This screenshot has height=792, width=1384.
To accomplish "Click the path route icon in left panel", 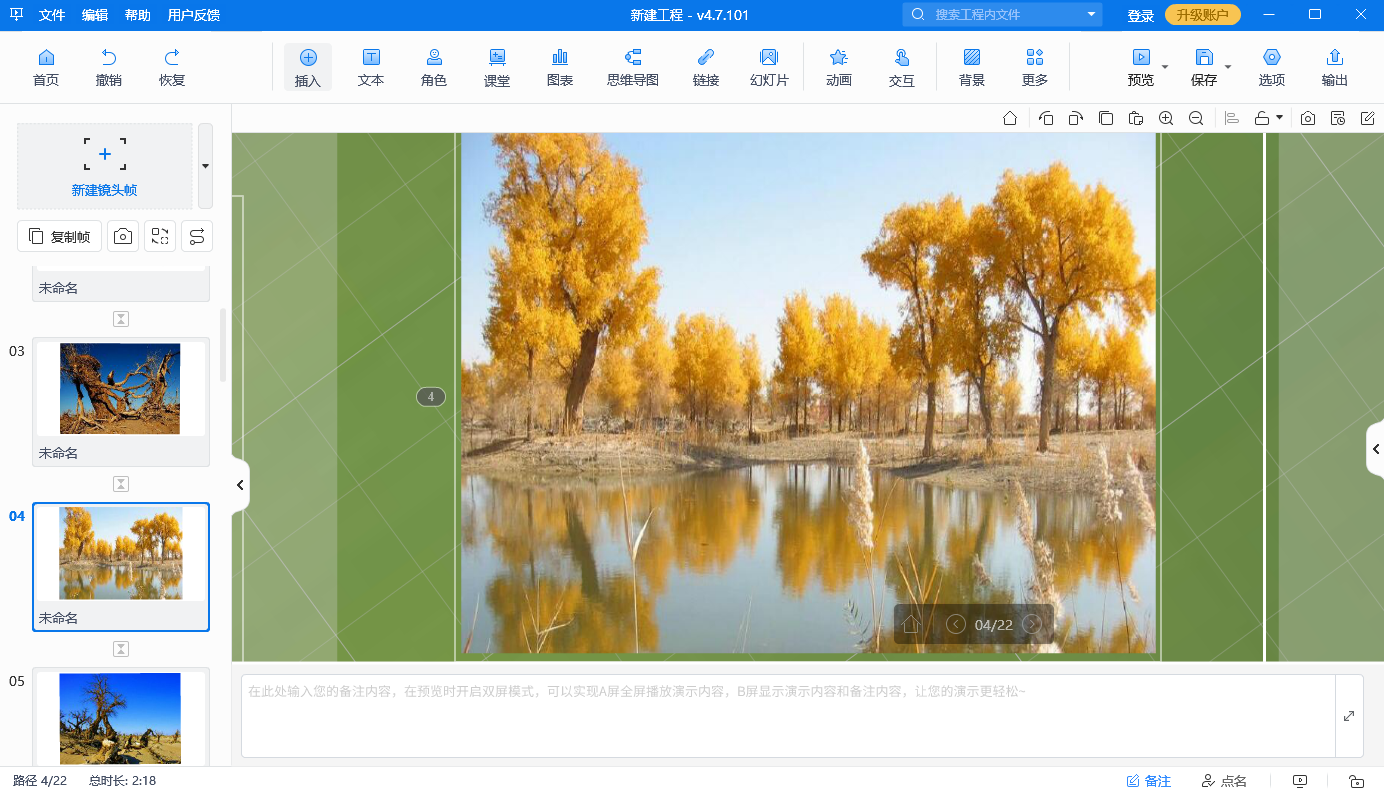I will pos(197,236).
